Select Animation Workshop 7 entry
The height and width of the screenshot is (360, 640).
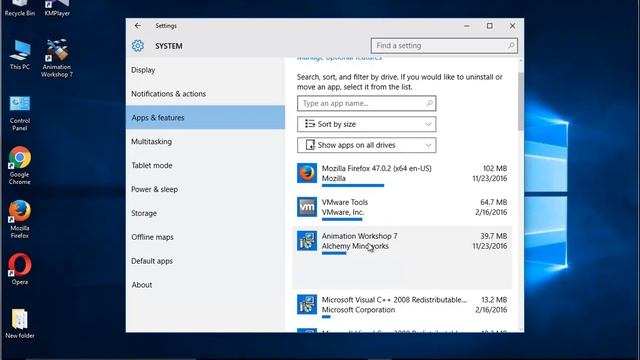pos(402,258)
